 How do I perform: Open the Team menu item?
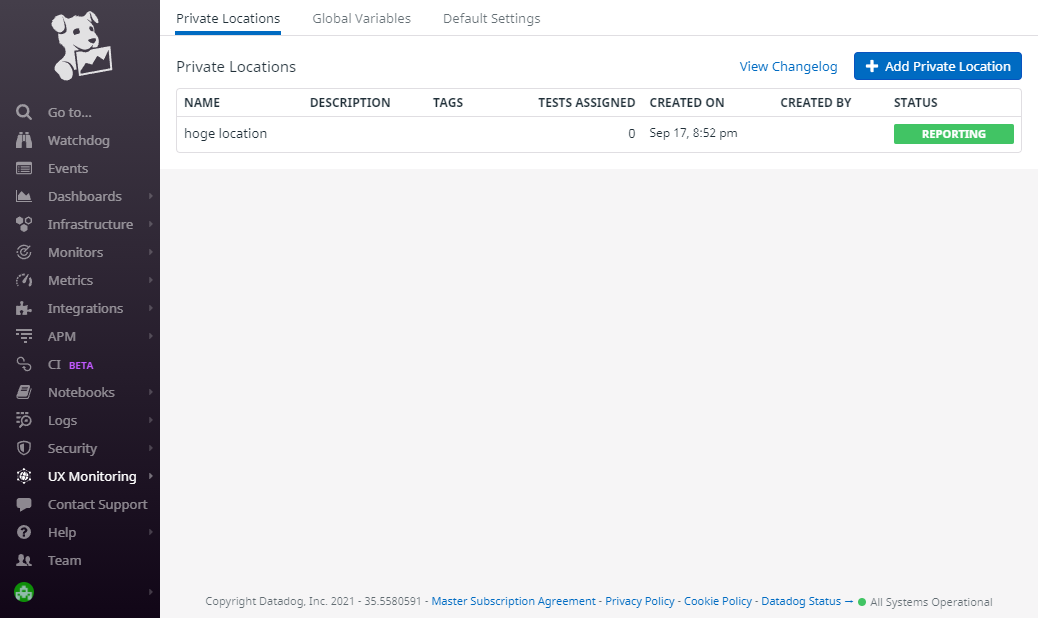[64, 560]
